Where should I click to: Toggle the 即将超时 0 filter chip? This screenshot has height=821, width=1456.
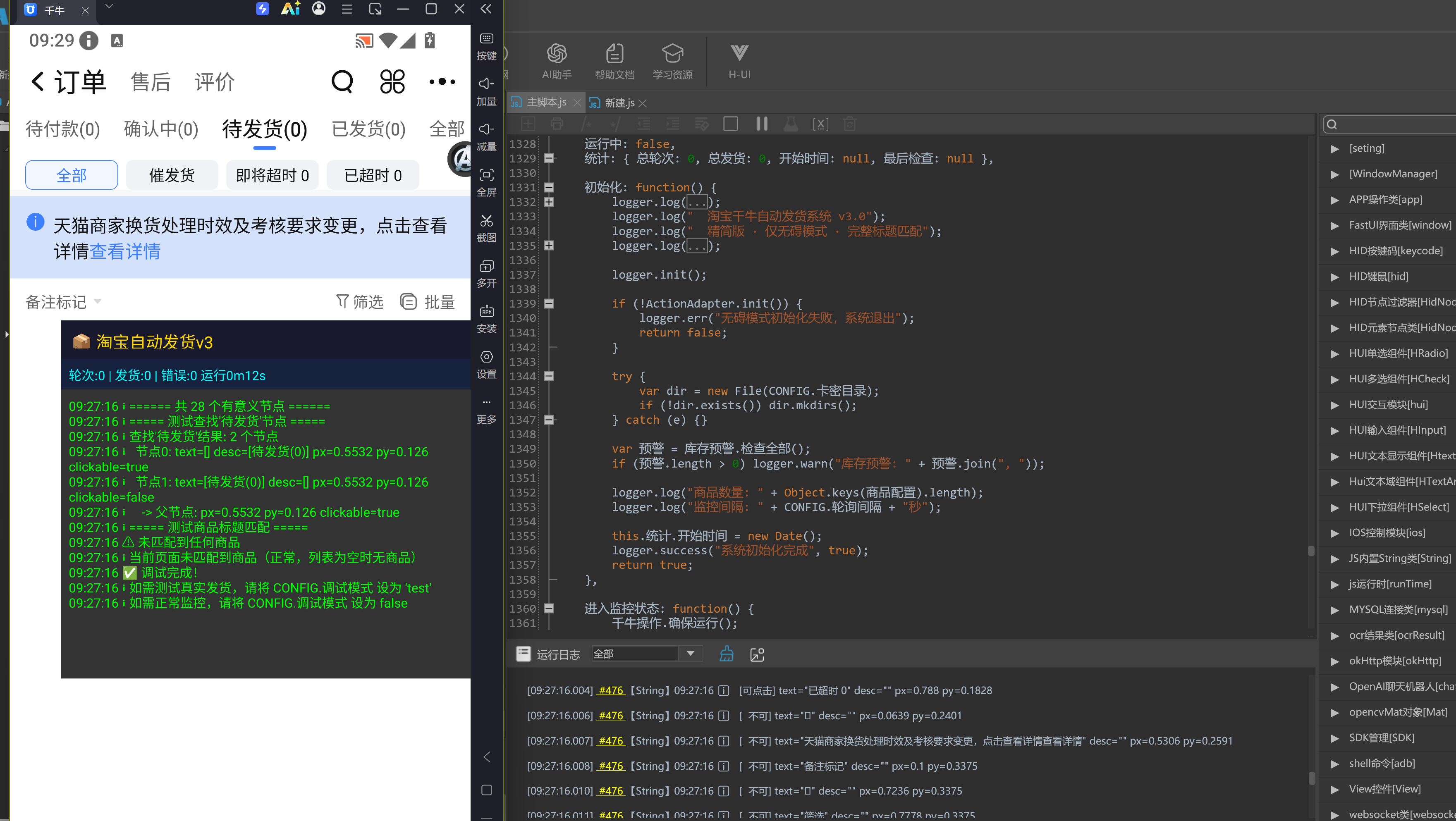pos(273,175)
